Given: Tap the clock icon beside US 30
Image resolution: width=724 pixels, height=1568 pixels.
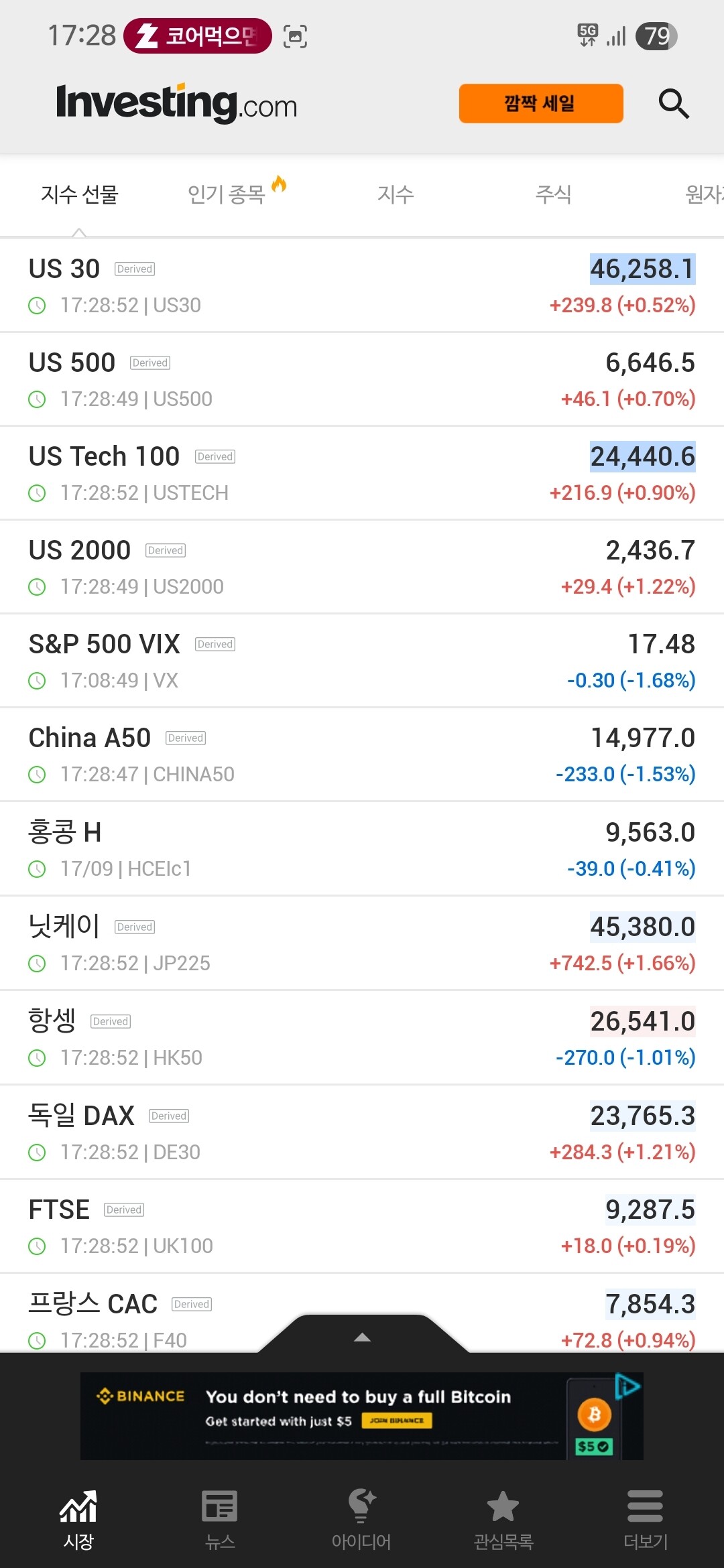Looking at the screenshot, I should (37, 306).
